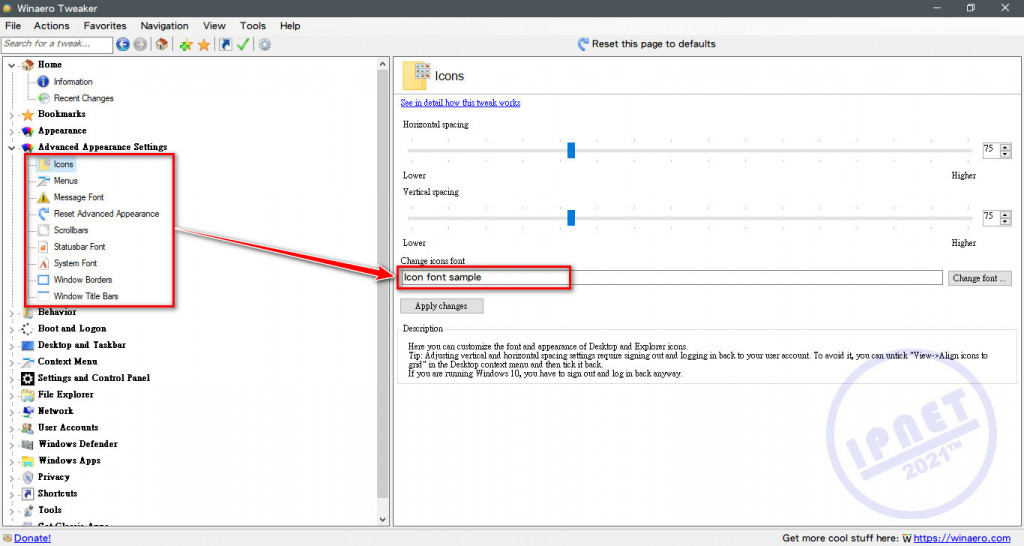
Task: Click the Network tree icon
Action: (27, 411)
